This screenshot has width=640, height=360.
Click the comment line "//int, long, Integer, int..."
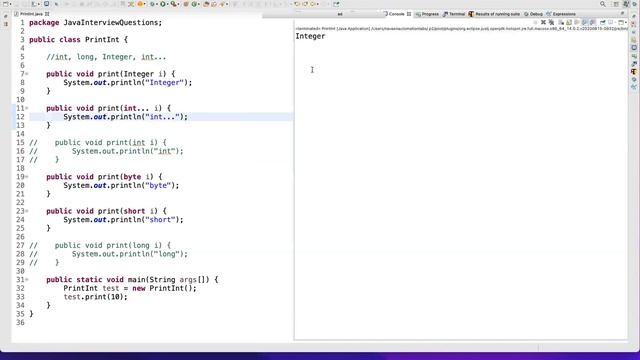click(106, 57)
